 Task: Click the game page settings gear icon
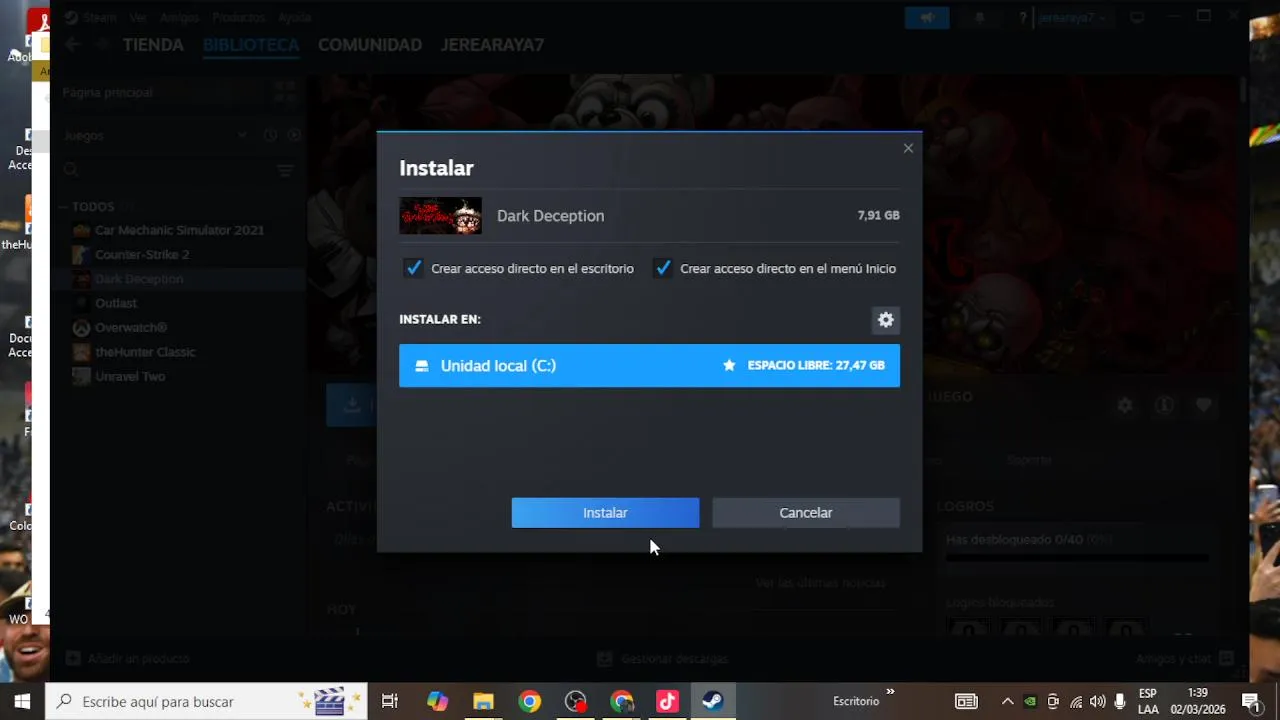tap(1125, 405)
